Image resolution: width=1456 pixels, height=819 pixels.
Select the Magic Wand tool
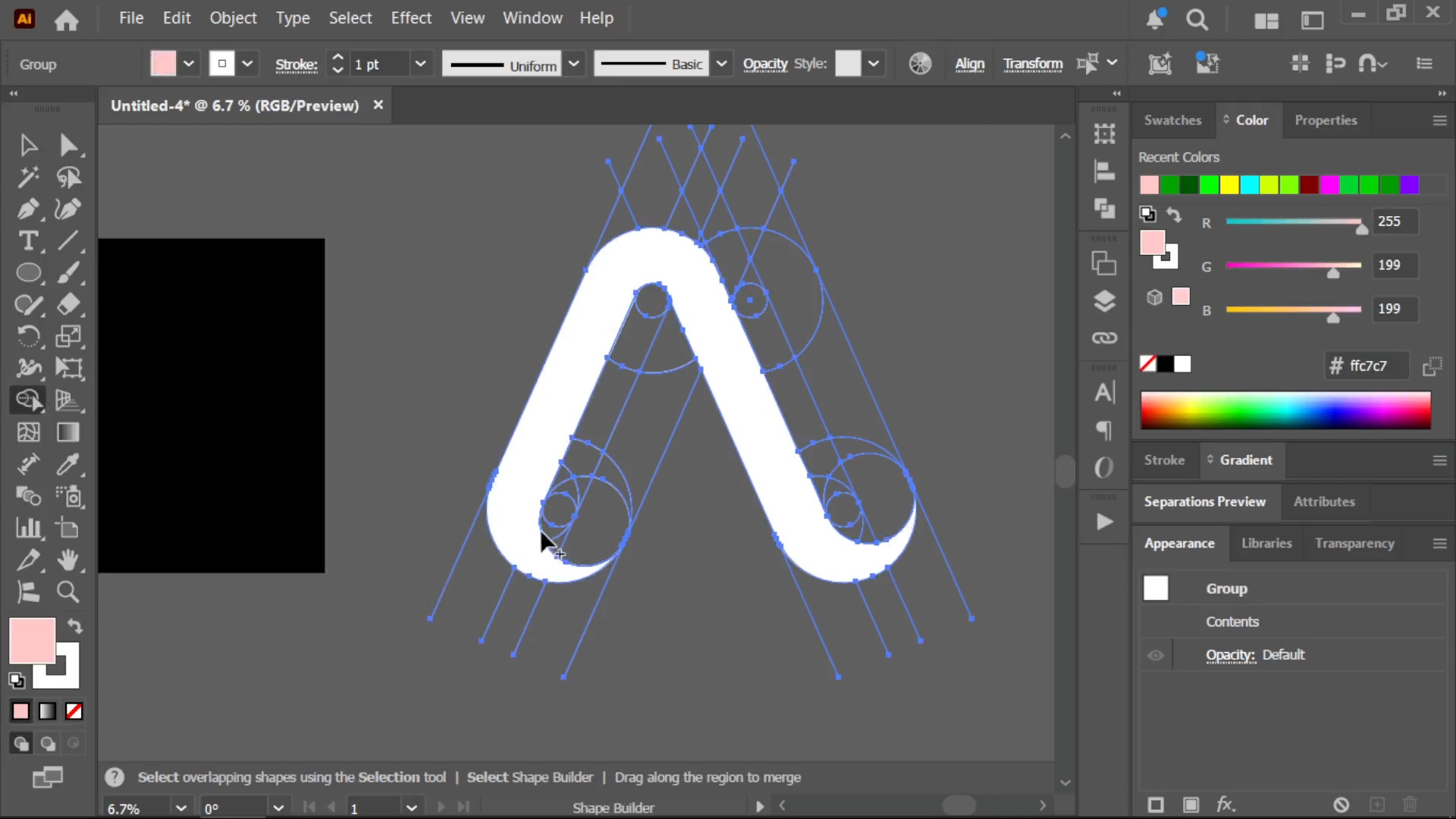[28, 177]
